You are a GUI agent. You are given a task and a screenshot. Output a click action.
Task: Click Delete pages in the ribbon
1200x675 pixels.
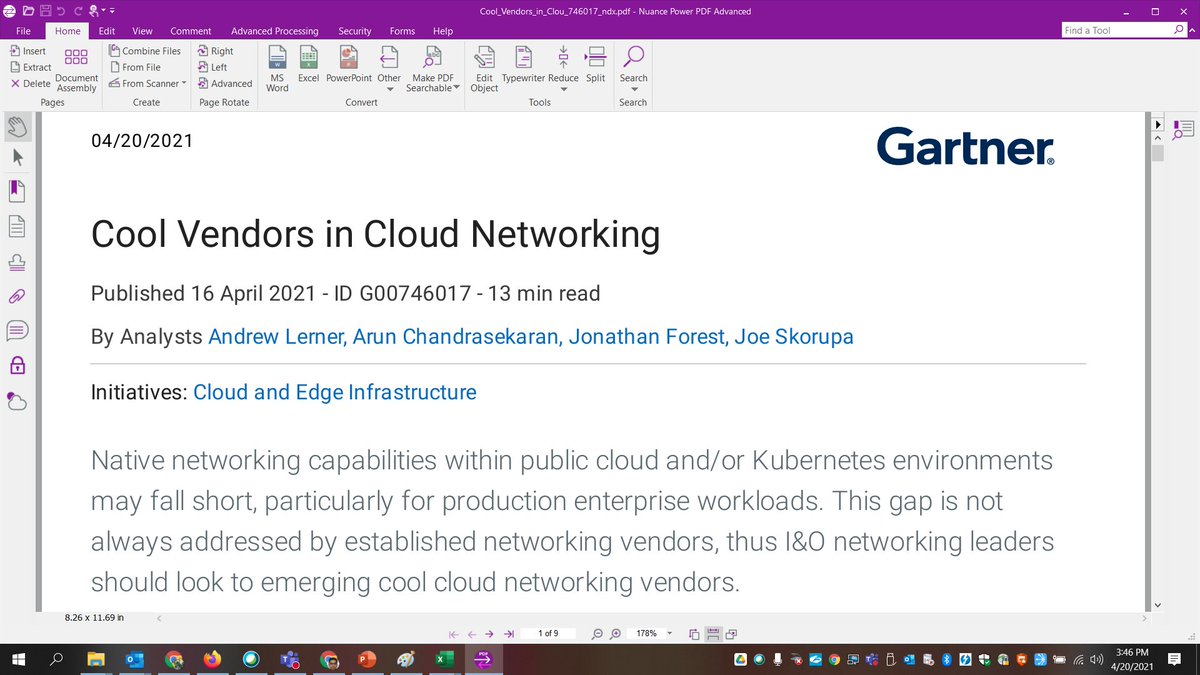30,84
